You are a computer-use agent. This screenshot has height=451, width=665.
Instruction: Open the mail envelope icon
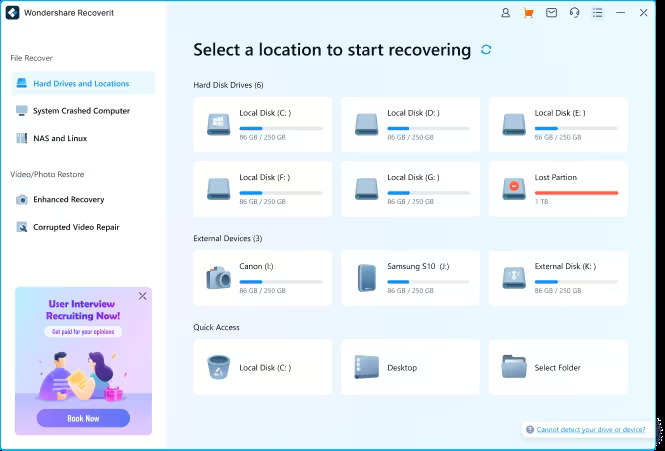[551, 13]
